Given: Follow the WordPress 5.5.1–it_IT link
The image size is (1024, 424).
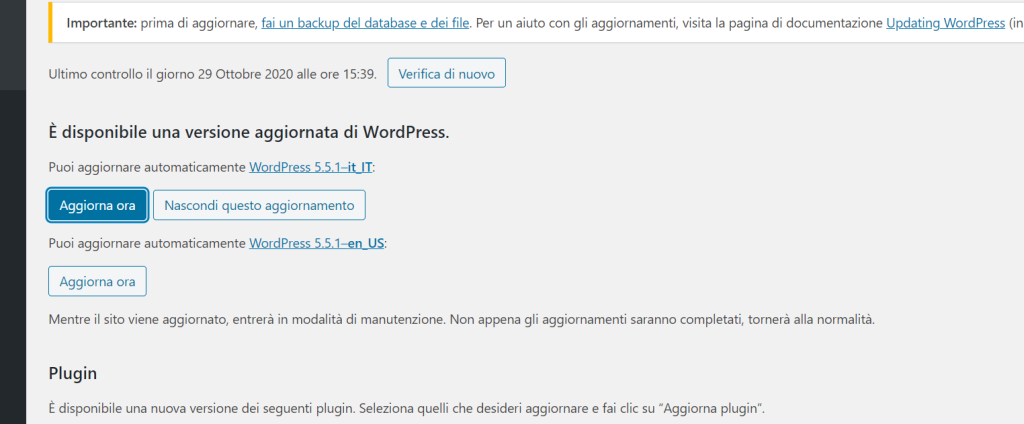Looking at the screenshot, I should (x=310, y=168).
